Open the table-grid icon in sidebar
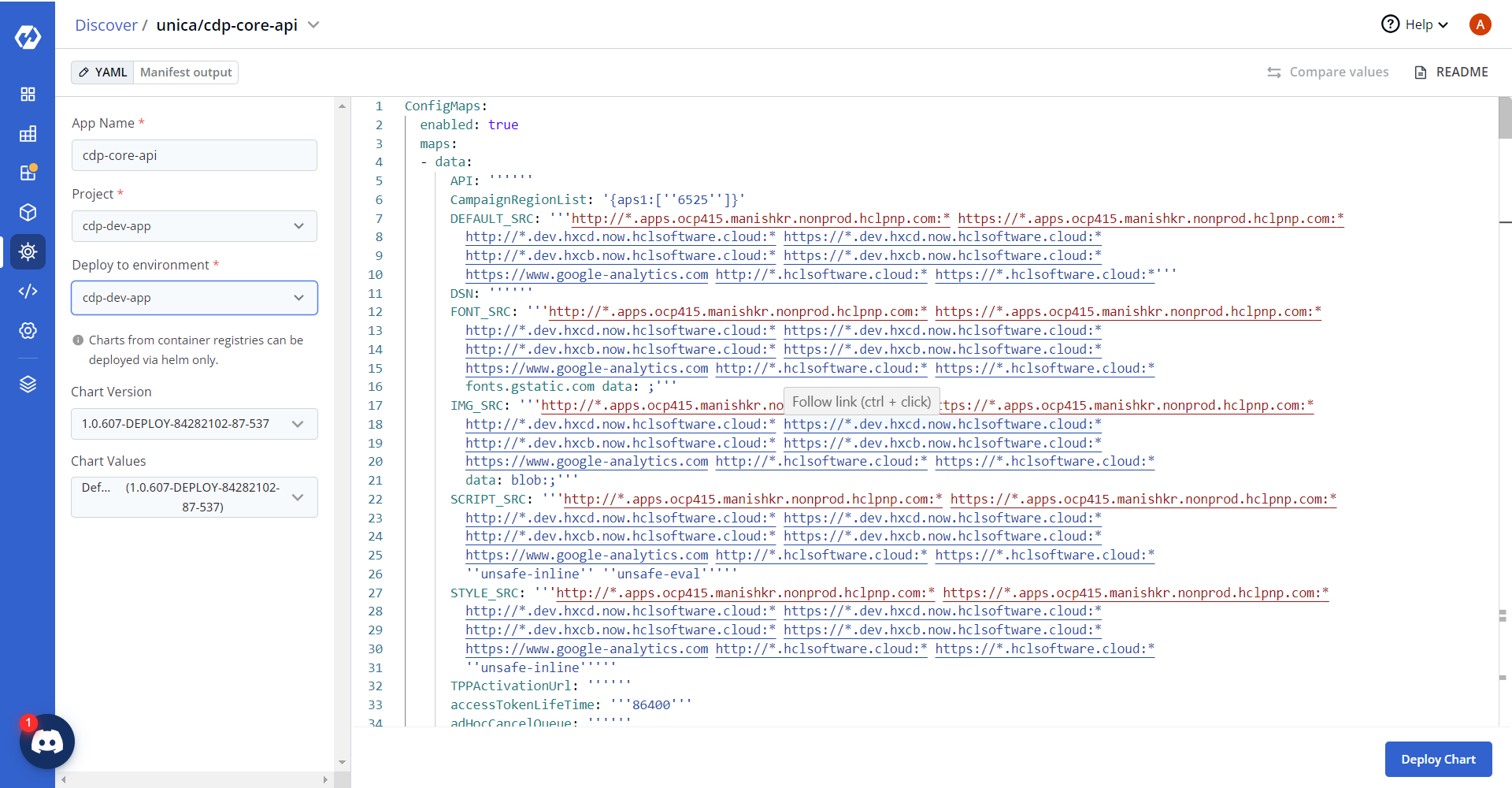The image size is (1512, 788). click(x=28, y=134)
